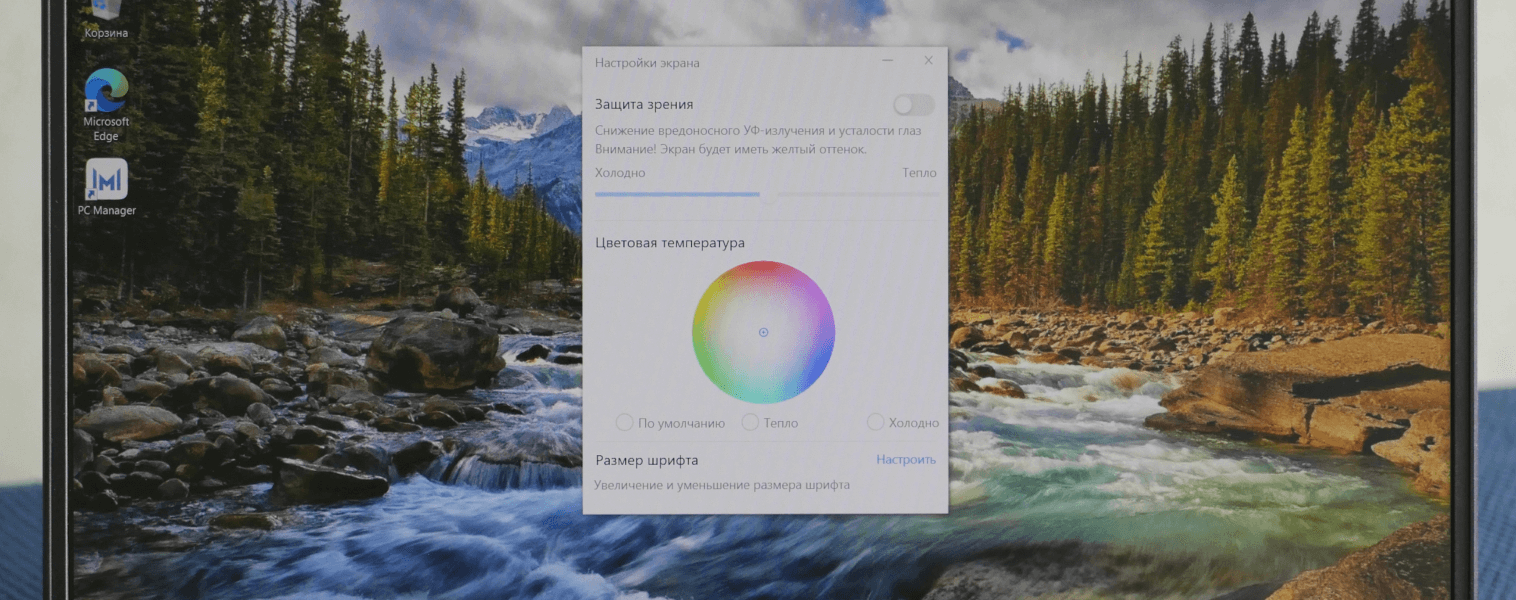Viewport: 1516px width, 600px height.
Task: Minimize the Настройки экрана window
Action: pyautogui.click(x=888, y=61)
